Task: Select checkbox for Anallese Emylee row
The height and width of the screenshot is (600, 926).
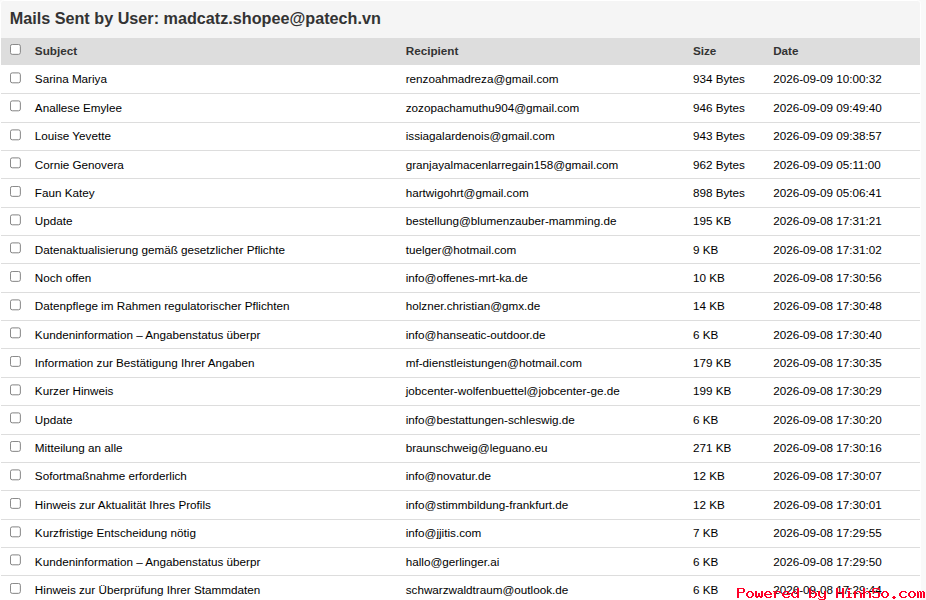Action: tap(15, 106)
